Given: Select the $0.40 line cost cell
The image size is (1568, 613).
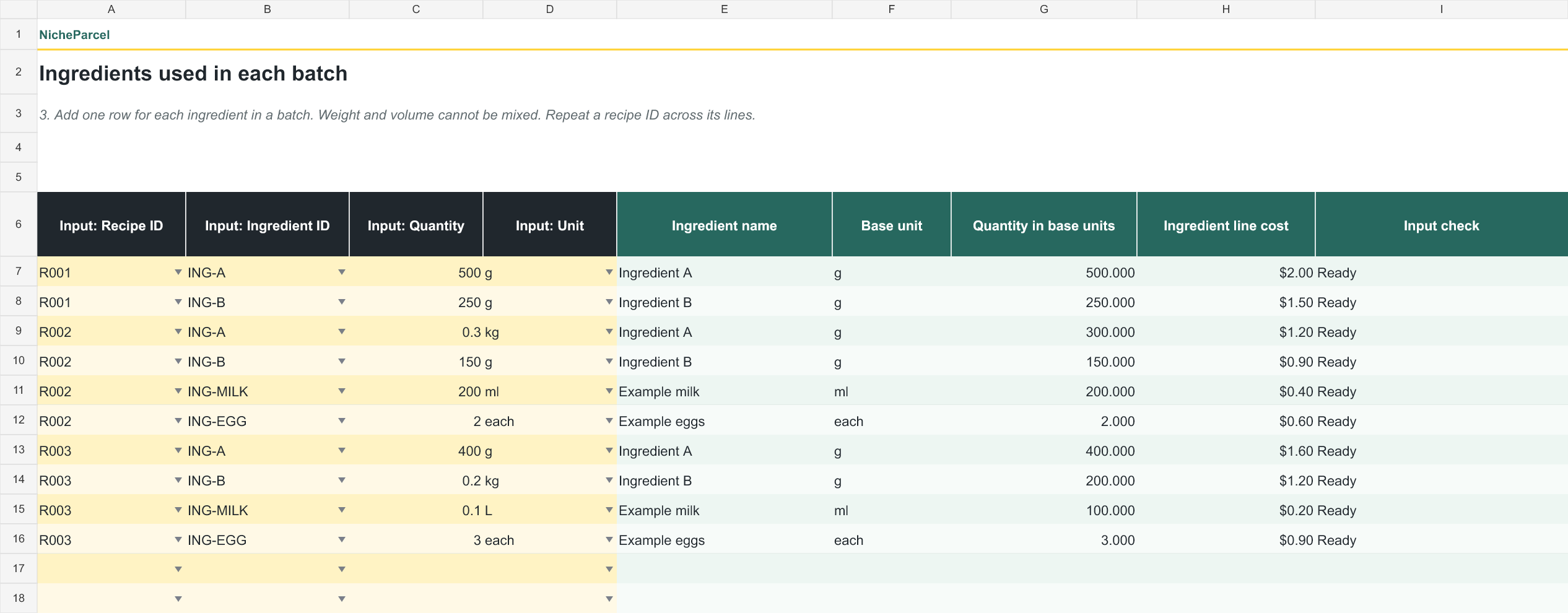Looking at the screenshot, I should (x=1226, y=391).
